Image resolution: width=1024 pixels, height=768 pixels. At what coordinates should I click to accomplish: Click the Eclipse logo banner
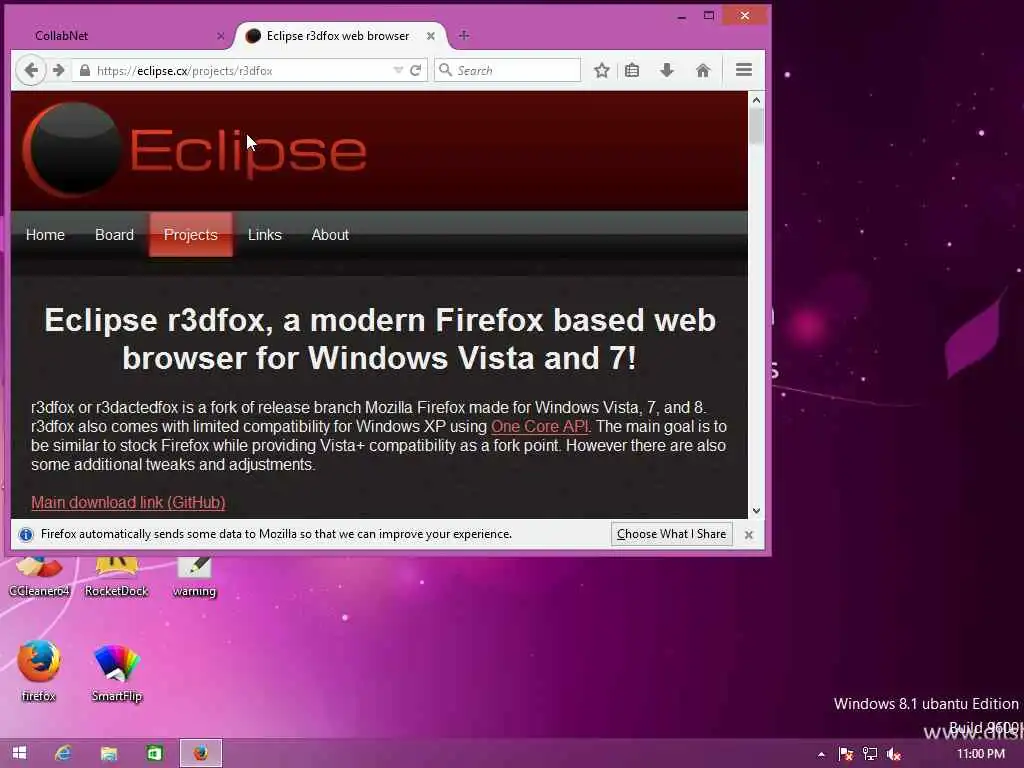pyautogui.click(x=195, y=150)
